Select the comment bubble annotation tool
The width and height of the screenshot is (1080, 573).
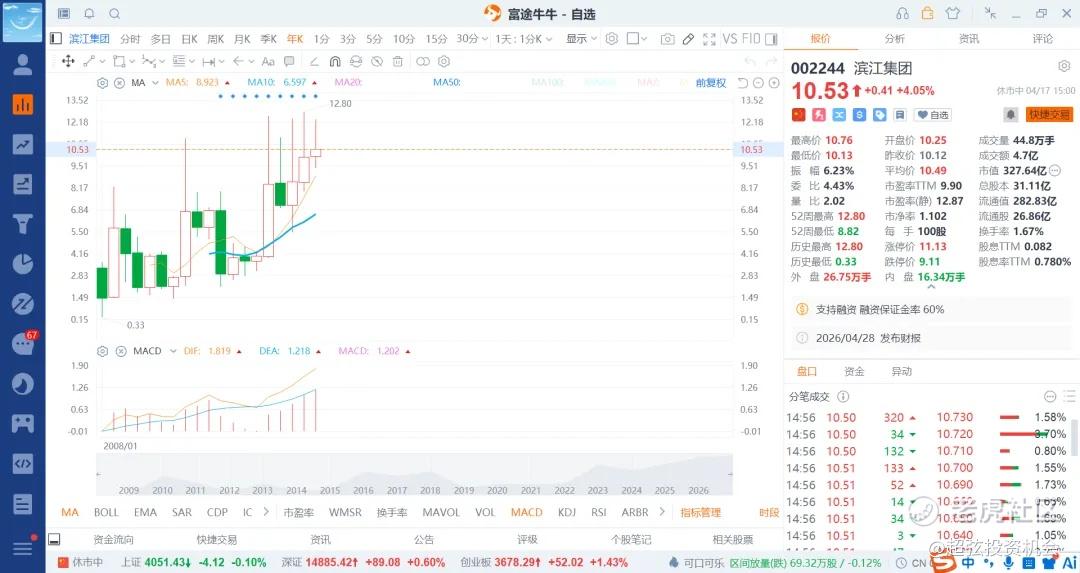click(289, 61)
